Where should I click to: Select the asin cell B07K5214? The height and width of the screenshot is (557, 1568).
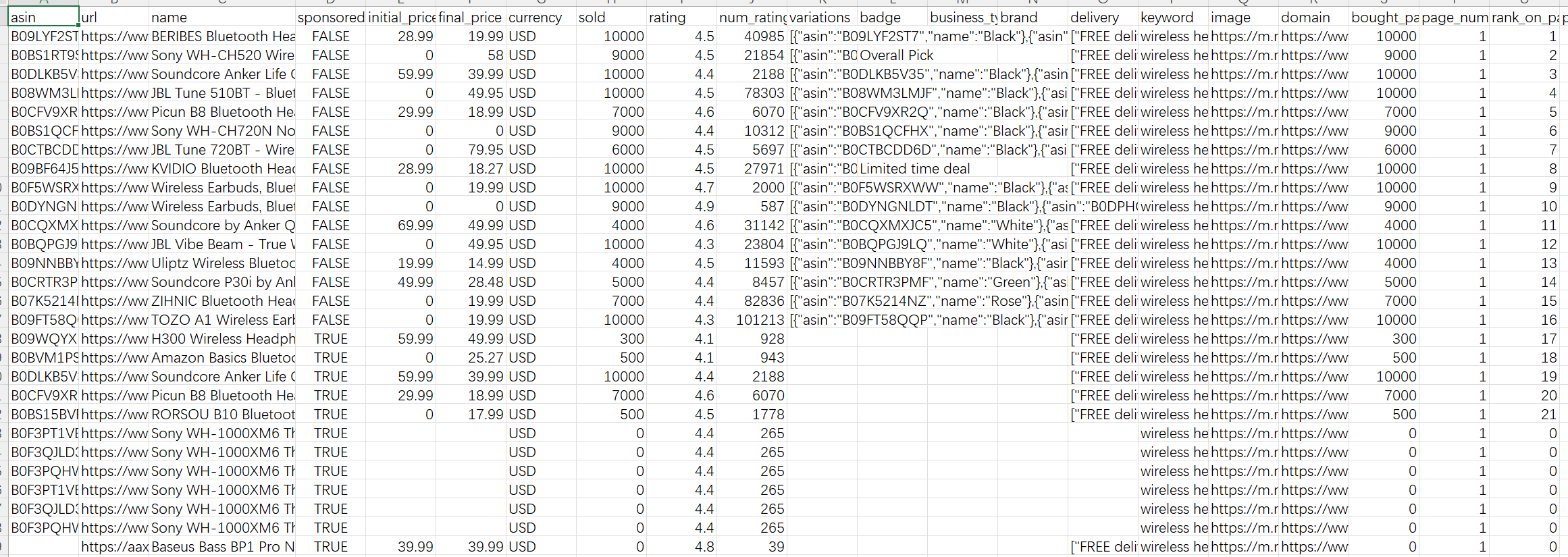point(44,300)
